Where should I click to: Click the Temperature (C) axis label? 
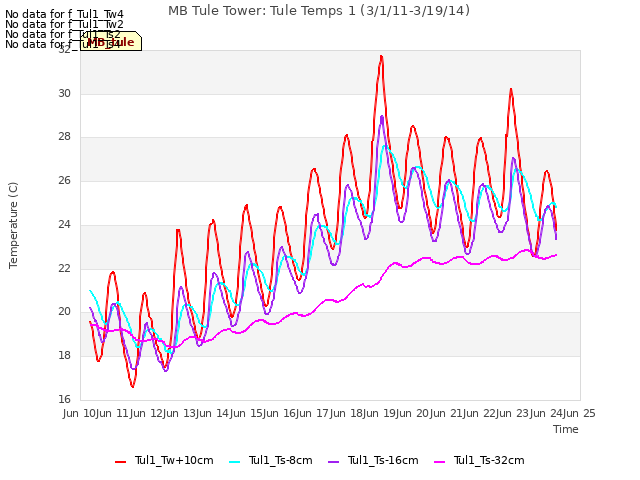tap(13, 225)
